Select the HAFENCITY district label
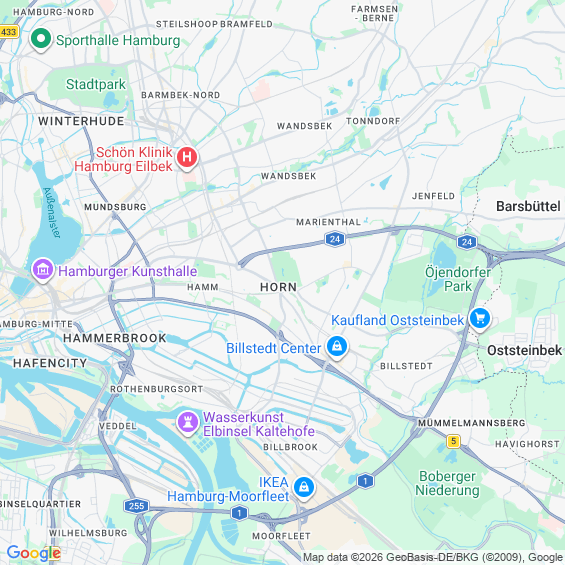565x565 pixels. pyautogui.click(x=50, y=363)
